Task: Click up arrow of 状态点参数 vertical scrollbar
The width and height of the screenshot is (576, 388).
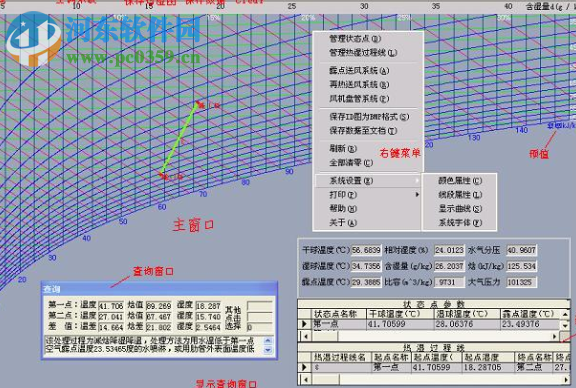Action: point(565,315)
